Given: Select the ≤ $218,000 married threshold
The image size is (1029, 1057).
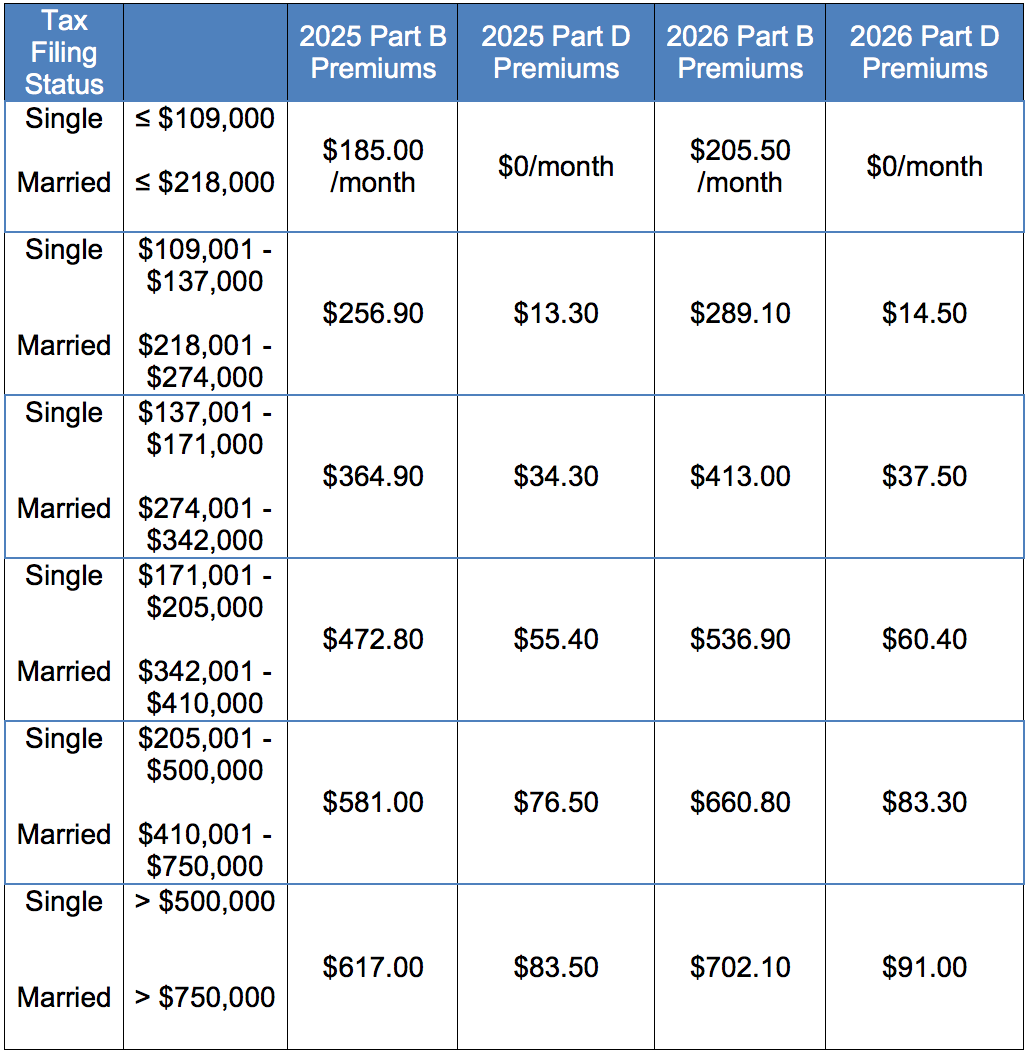Looking at the screenshot, I should [205, 183].
